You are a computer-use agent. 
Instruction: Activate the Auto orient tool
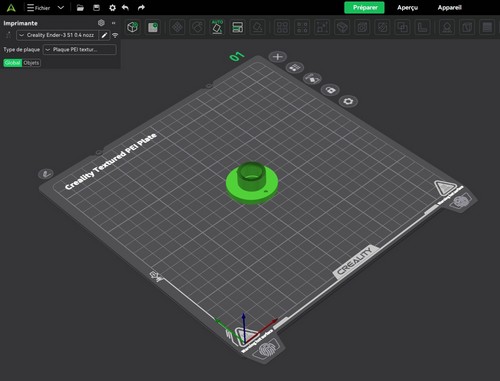tap(217, 27)
